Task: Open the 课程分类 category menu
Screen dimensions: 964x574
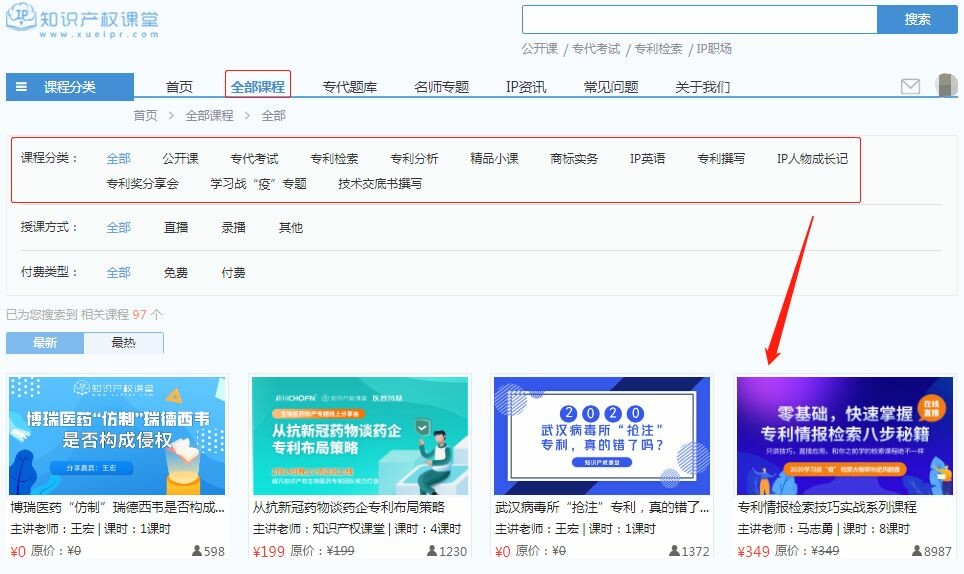Action: coord(70,87)
